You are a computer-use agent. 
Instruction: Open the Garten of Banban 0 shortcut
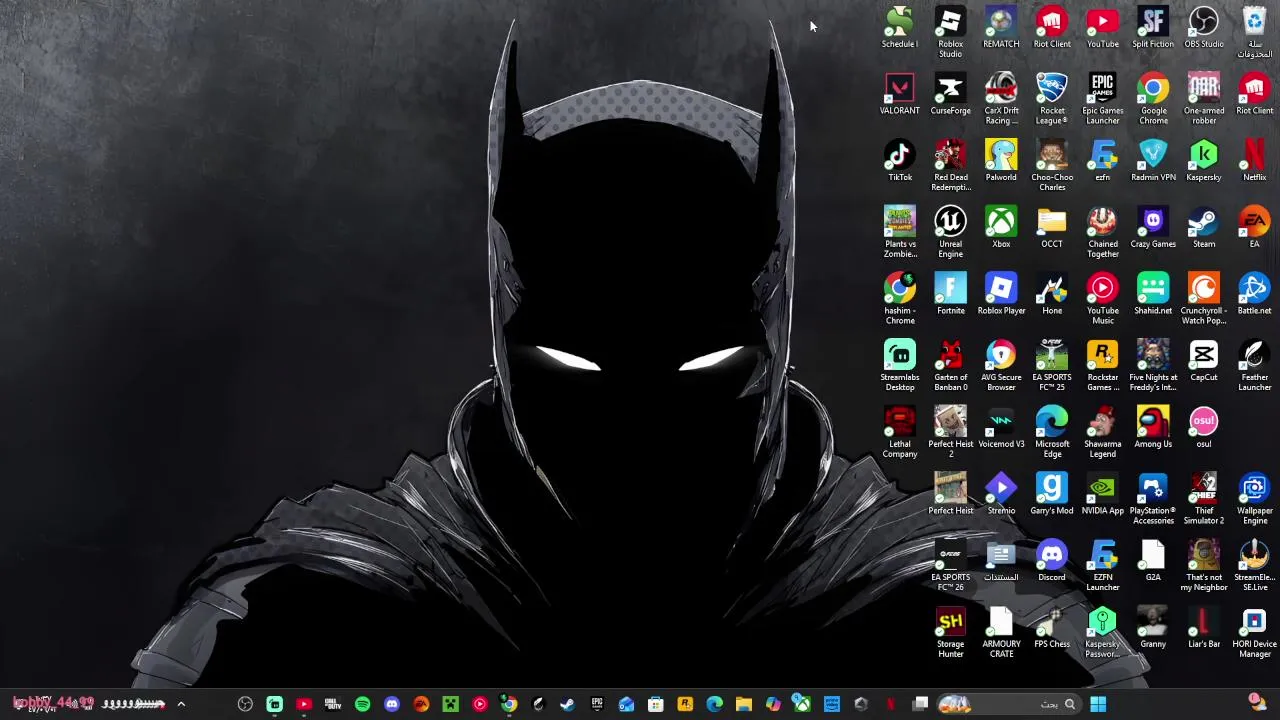point(950,366)
